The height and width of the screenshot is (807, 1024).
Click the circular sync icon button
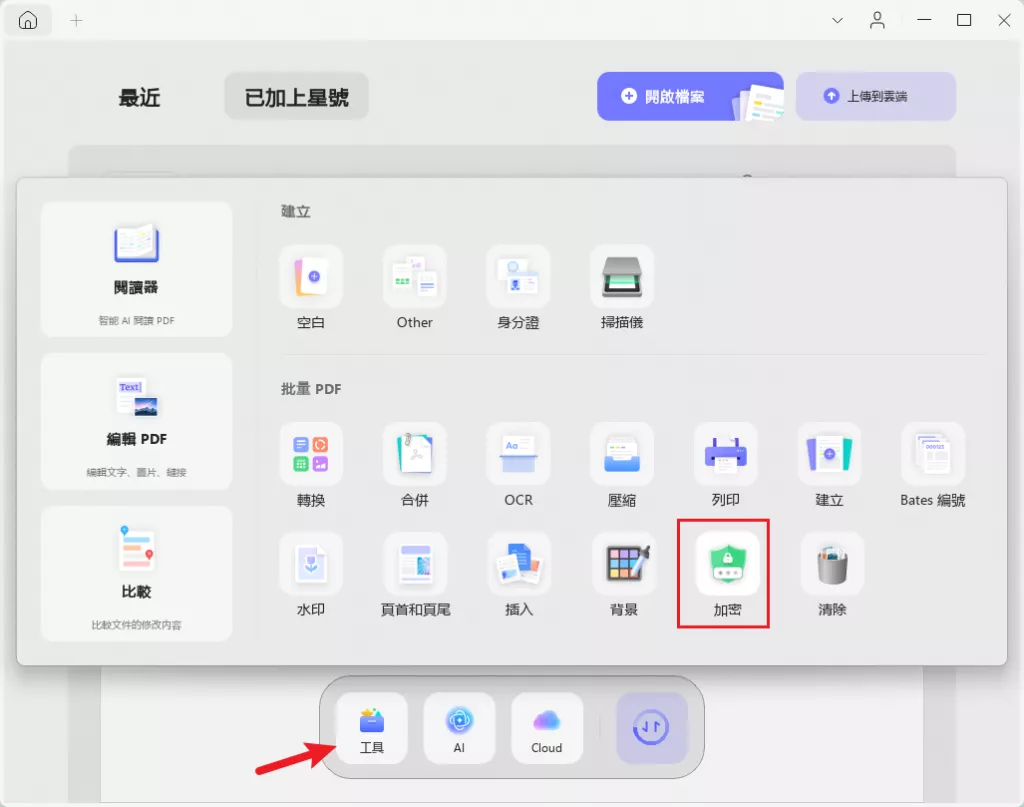(x=651, y=728)
